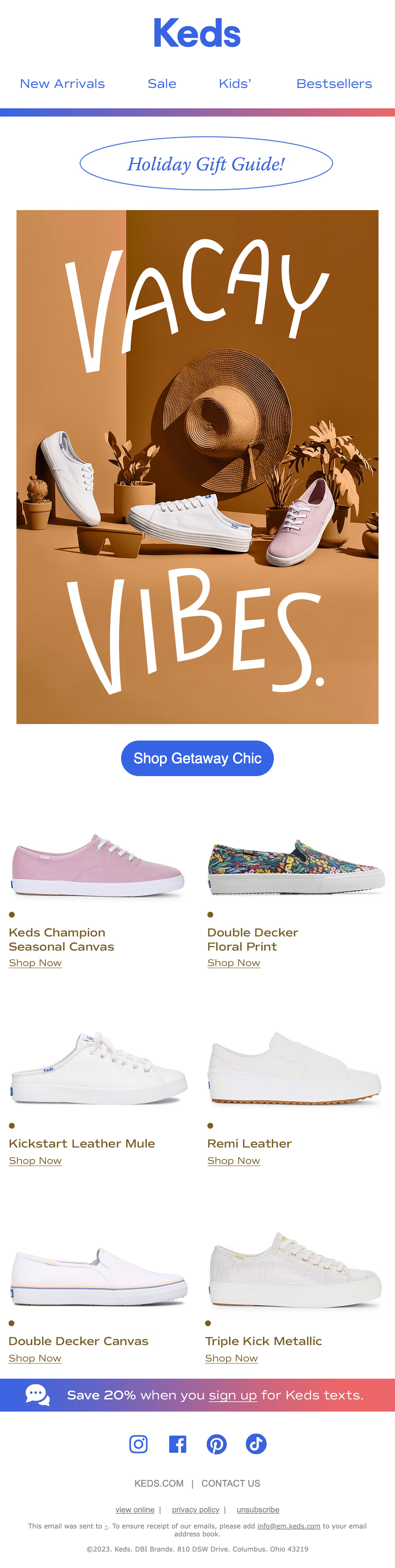
Task: Click Shop Now under Kickstart Leather Mule
Action: tap(35, 1161)
